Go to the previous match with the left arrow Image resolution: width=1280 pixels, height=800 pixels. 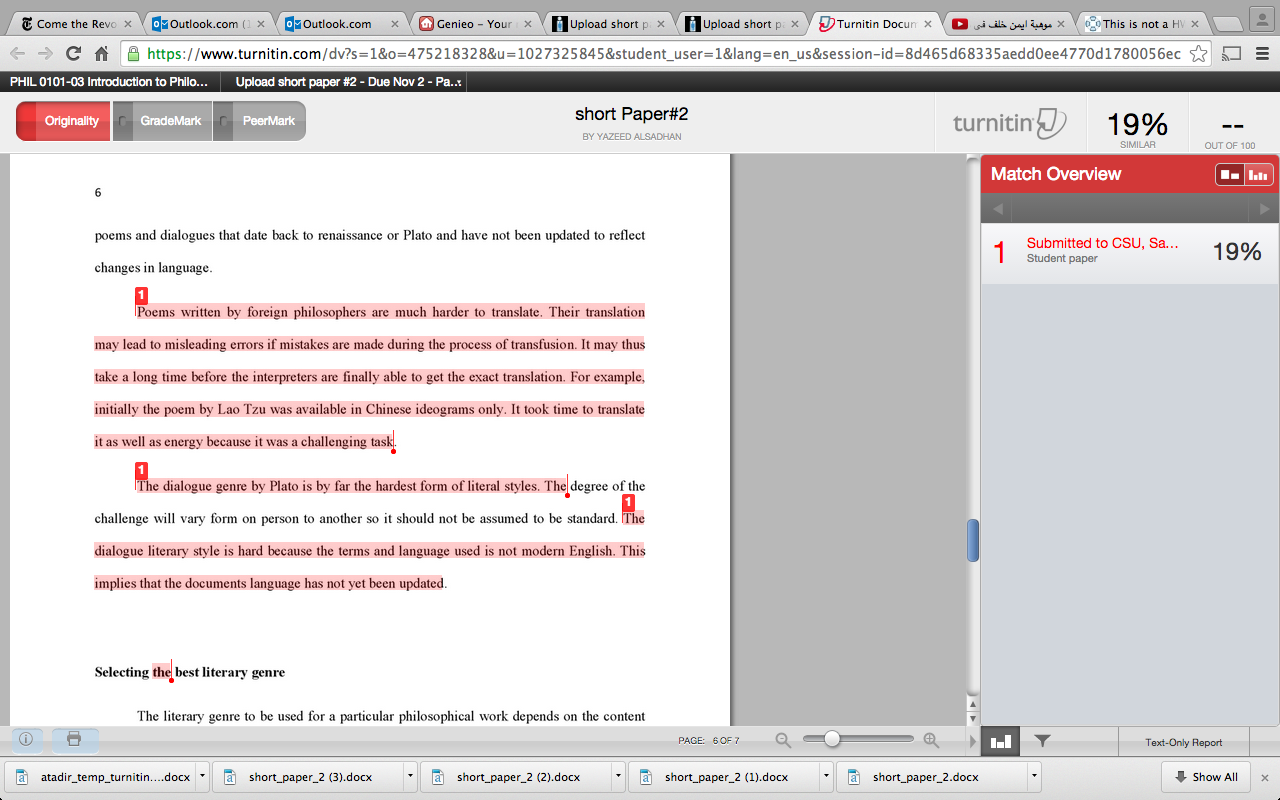pyautogui.click(x=997, y=209)
